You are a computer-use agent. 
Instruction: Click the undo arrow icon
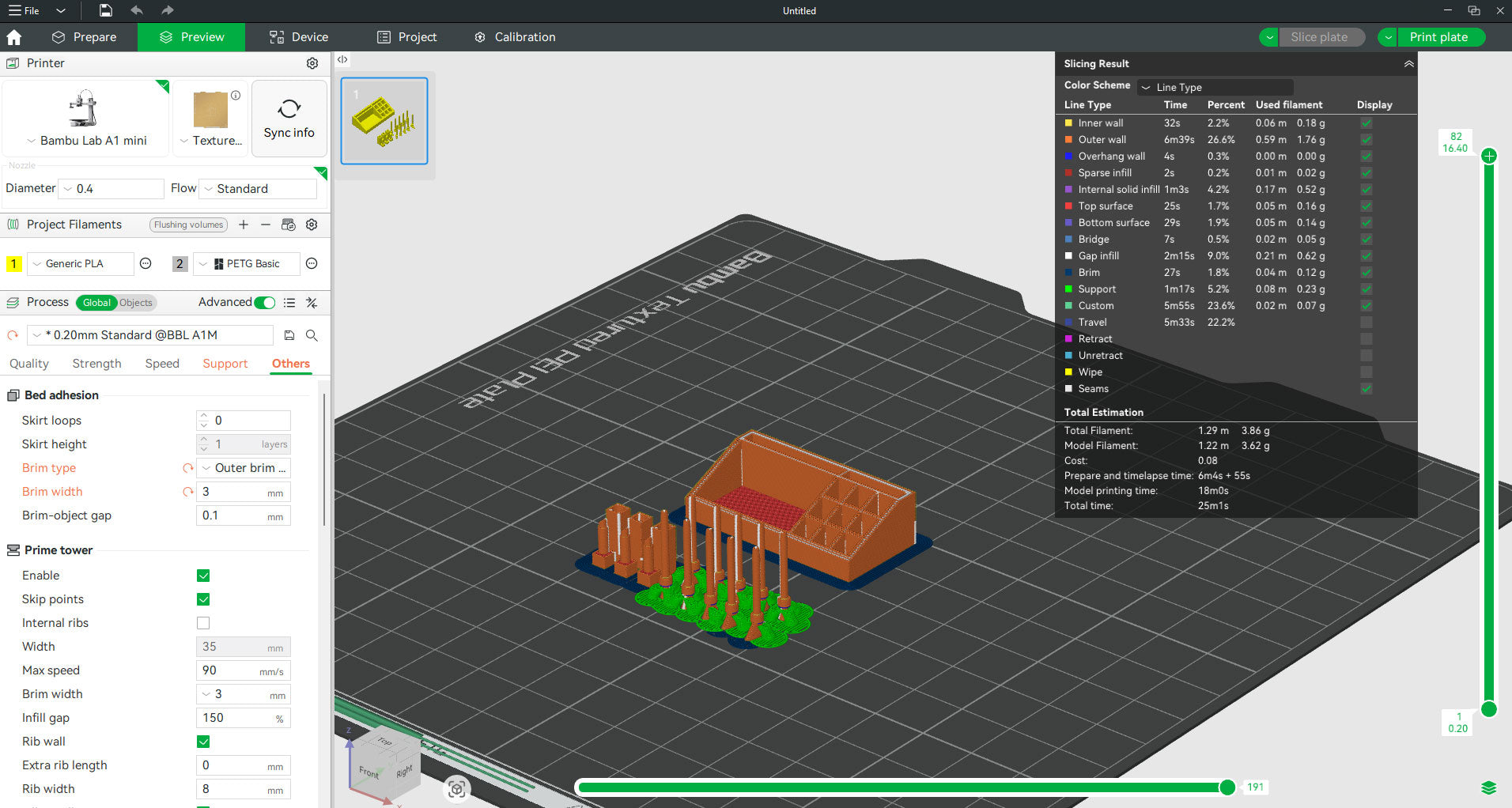click(137, 10)
